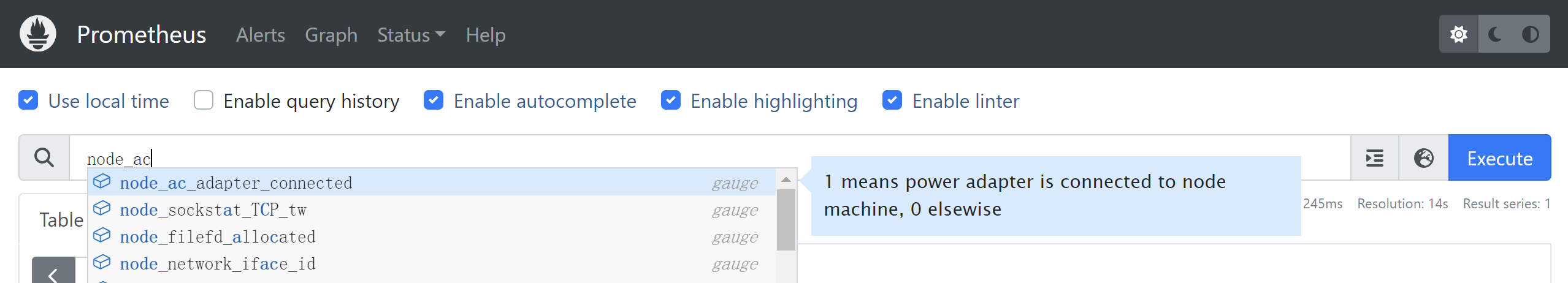
Task: Click the search magnifier icon
Action: click(44, 158)
